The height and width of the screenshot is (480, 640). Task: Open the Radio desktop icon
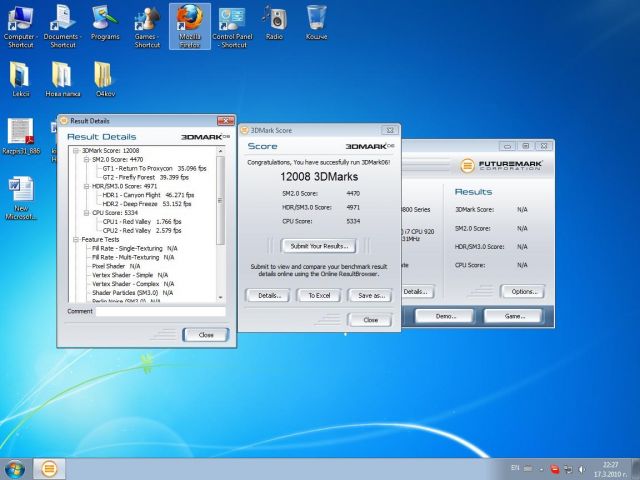[274, 22]
